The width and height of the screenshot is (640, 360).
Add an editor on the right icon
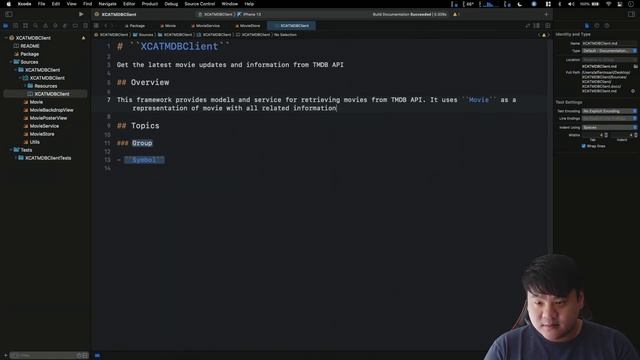point(547,25)
